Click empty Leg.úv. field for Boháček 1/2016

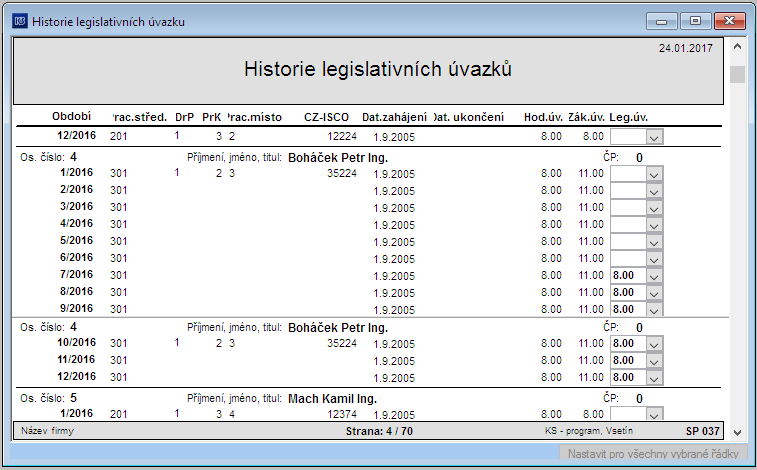[x=628, y=174]
